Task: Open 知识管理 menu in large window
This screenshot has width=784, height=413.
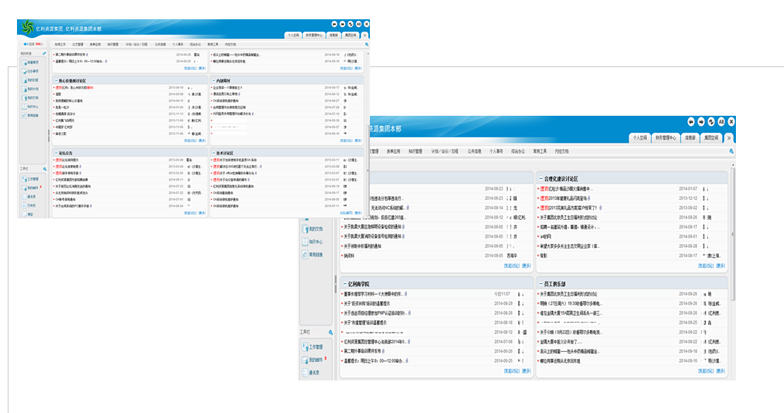Action: 415,151
